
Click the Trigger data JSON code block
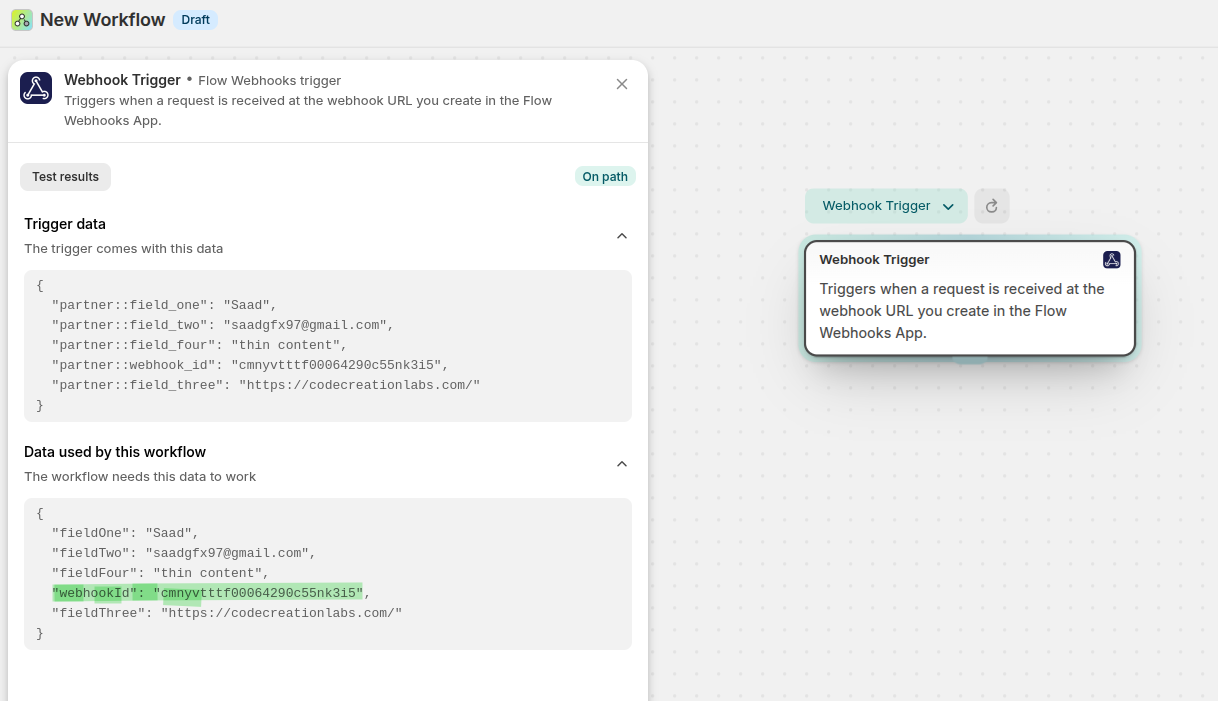click(x=327, y=345)
